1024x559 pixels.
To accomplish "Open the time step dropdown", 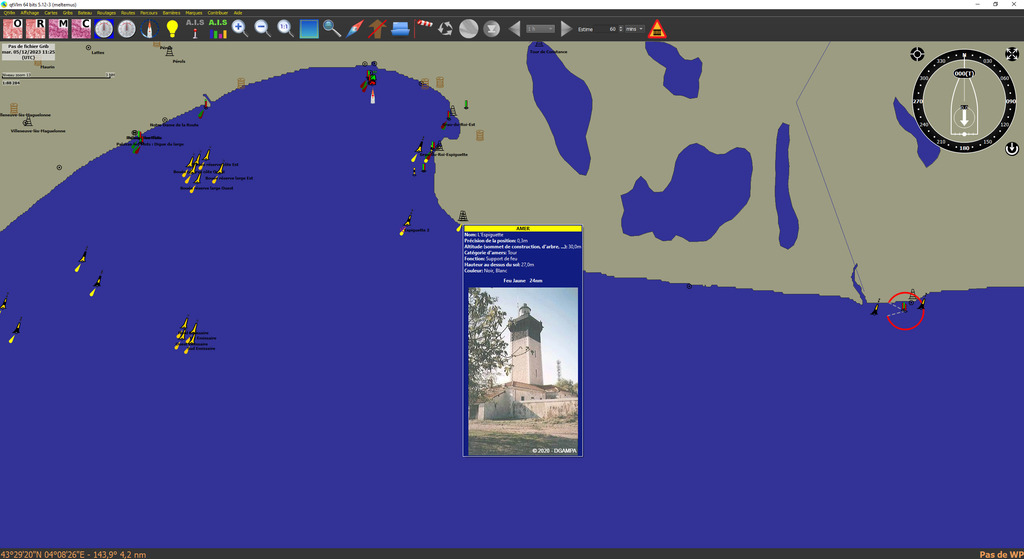I will (540, 29).
